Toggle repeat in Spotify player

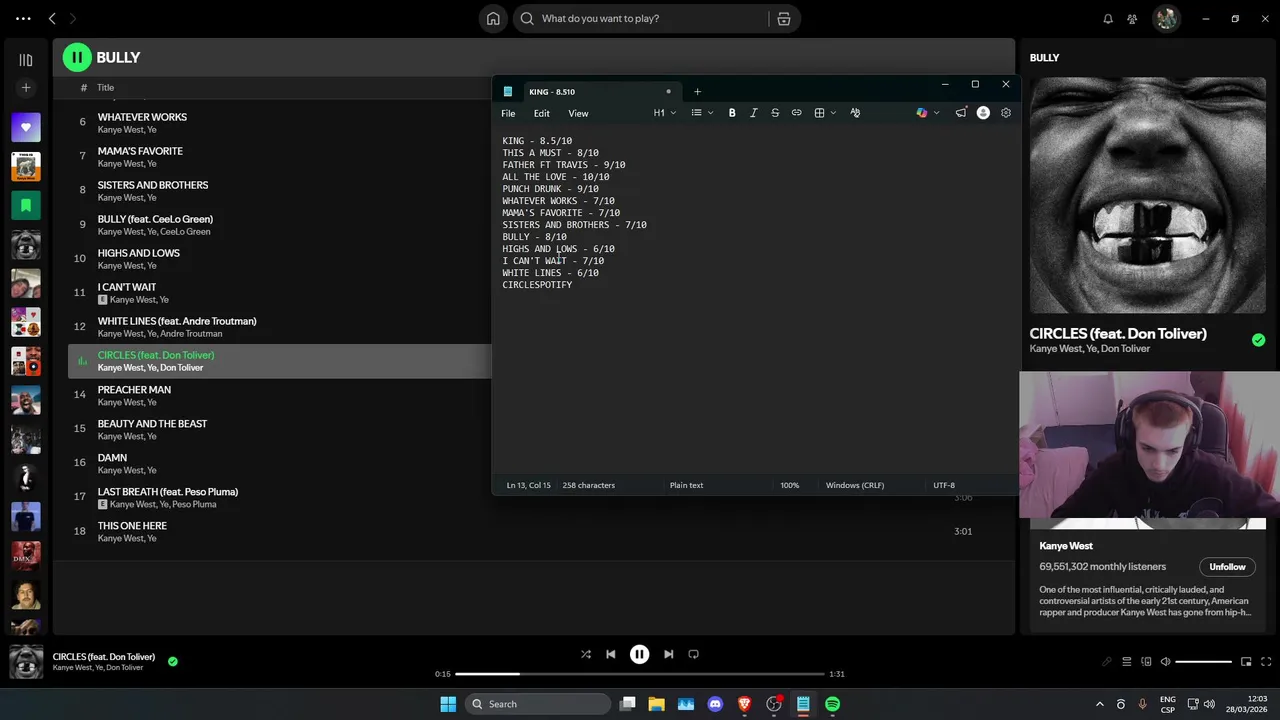(693, 654)
